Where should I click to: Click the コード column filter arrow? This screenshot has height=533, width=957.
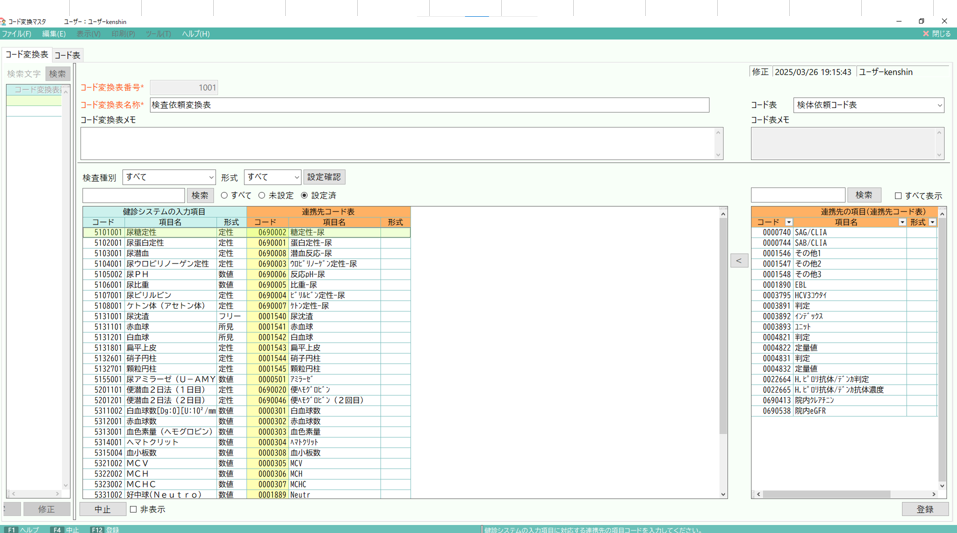tap(789, 222)
